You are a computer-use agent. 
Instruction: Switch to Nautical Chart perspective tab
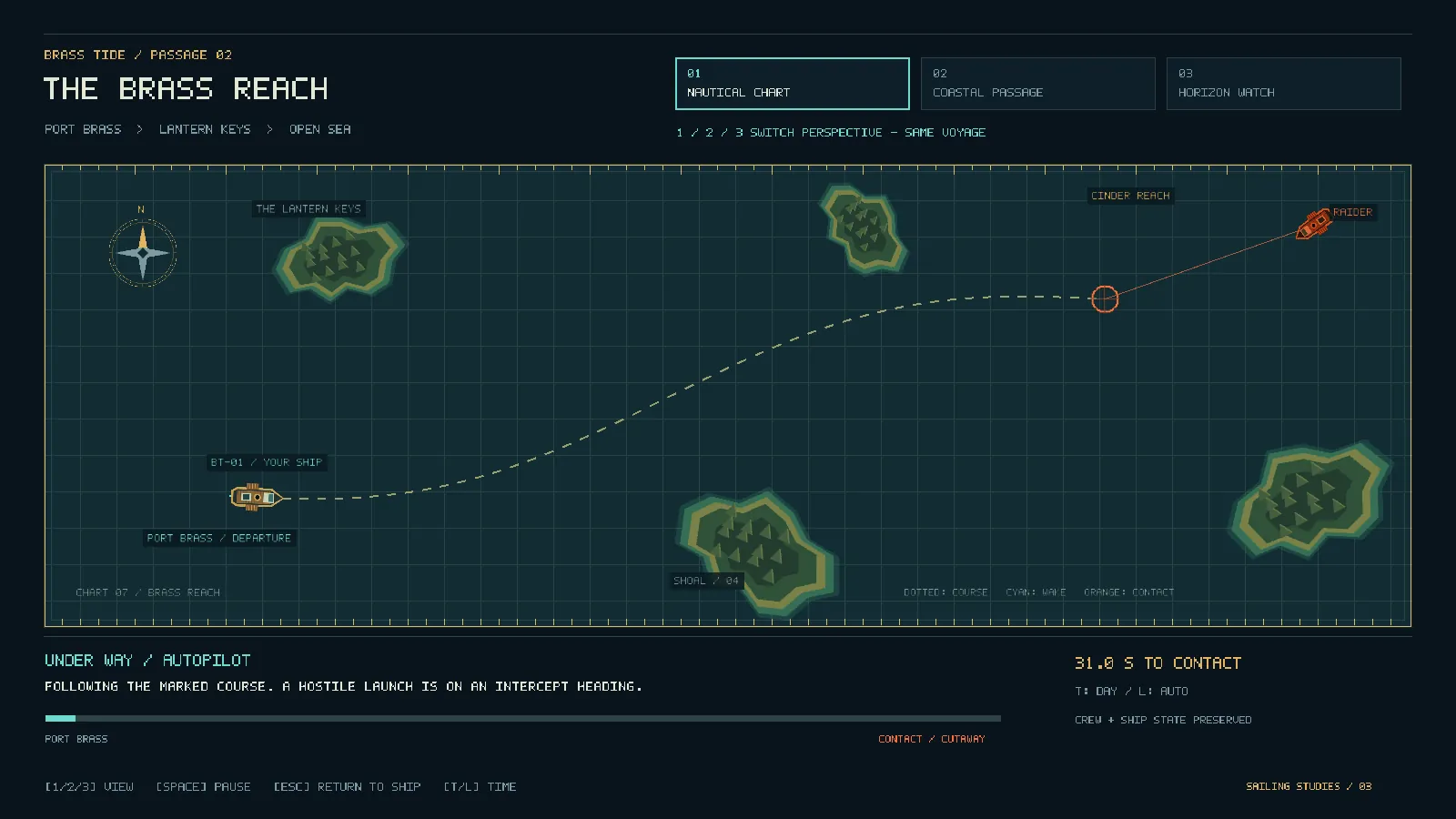pyautogui.click(x=792, y=84)
